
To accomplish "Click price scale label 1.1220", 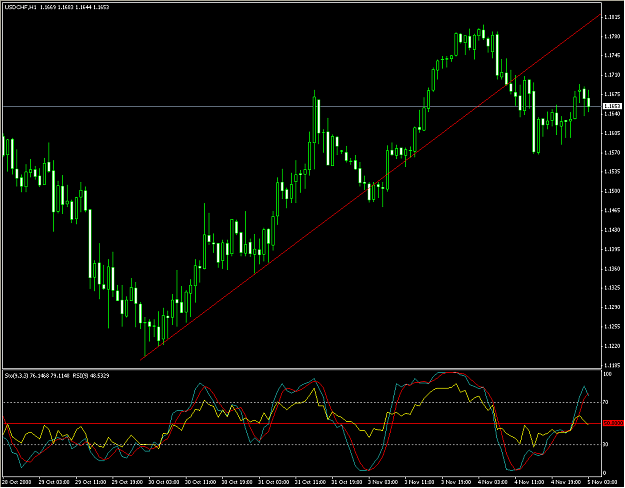I will [x=612, y=346].
